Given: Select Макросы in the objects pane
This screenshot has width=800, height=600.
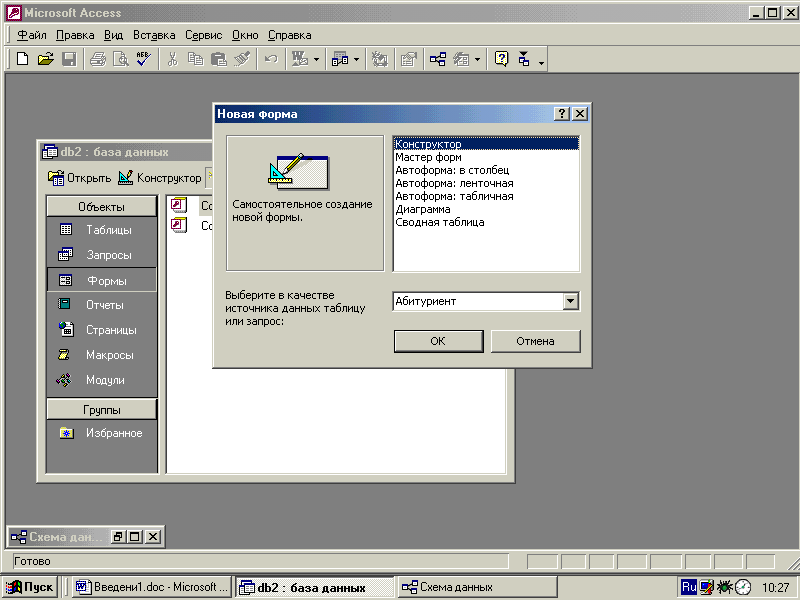Looking at the screenshot, I should (102, 355).
